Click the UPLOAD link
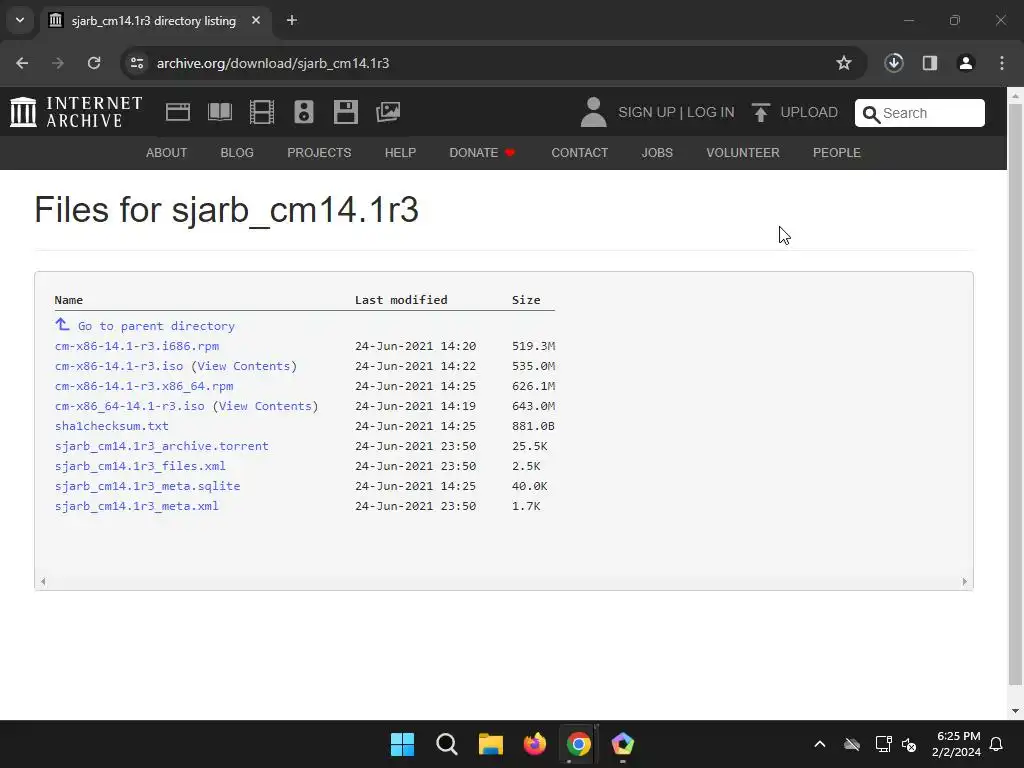1024x768 pixels. (x=809, y=112)
